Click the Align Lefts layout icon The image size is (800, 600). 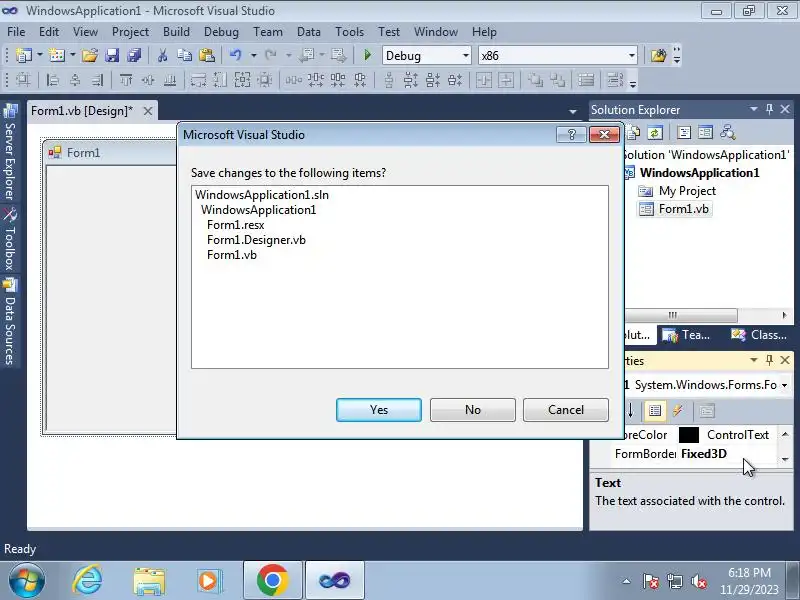pos(53,80)
